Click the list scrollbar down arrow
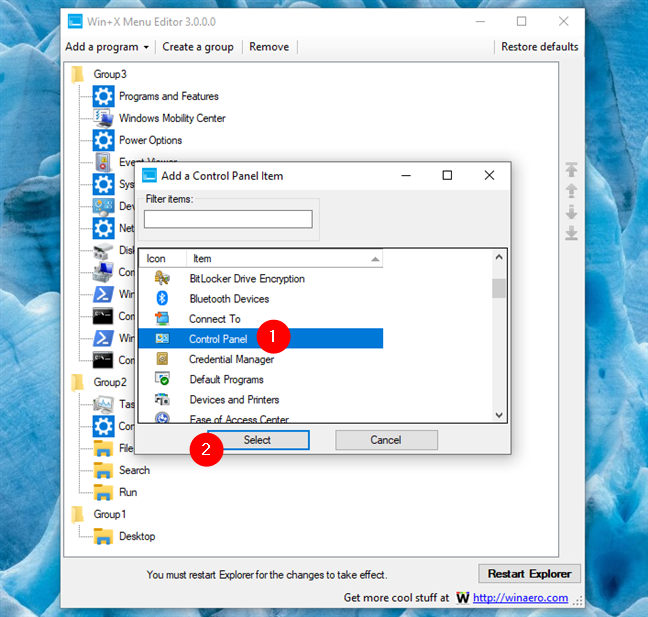Viewport: 648px width, 617px height. [499, 415]
